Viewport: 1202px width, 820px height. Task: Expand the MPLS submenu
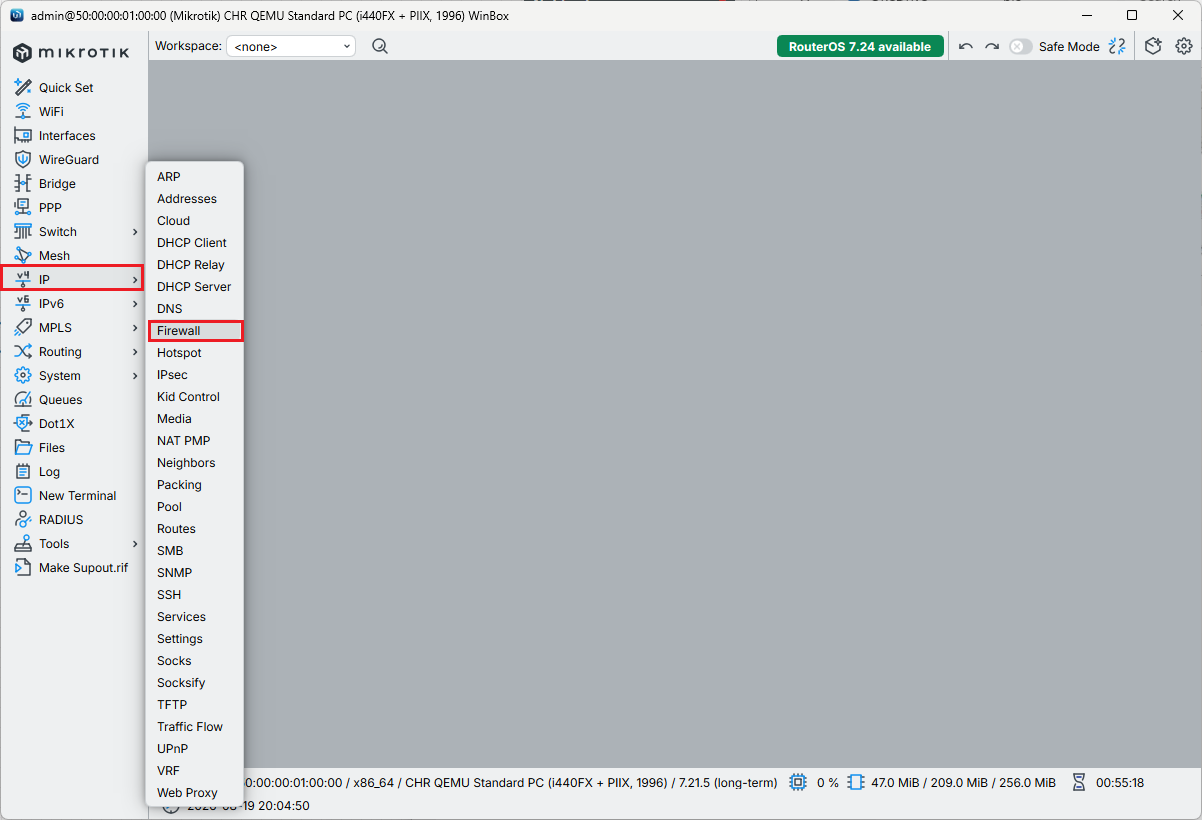click(x=135, y=327)
